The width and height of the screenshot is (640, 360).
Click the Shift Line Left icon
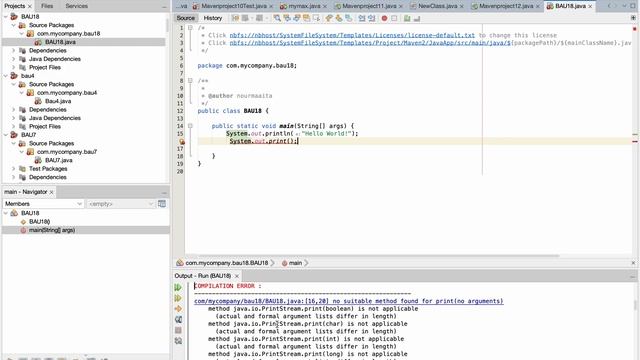click(x=362, y=18)
